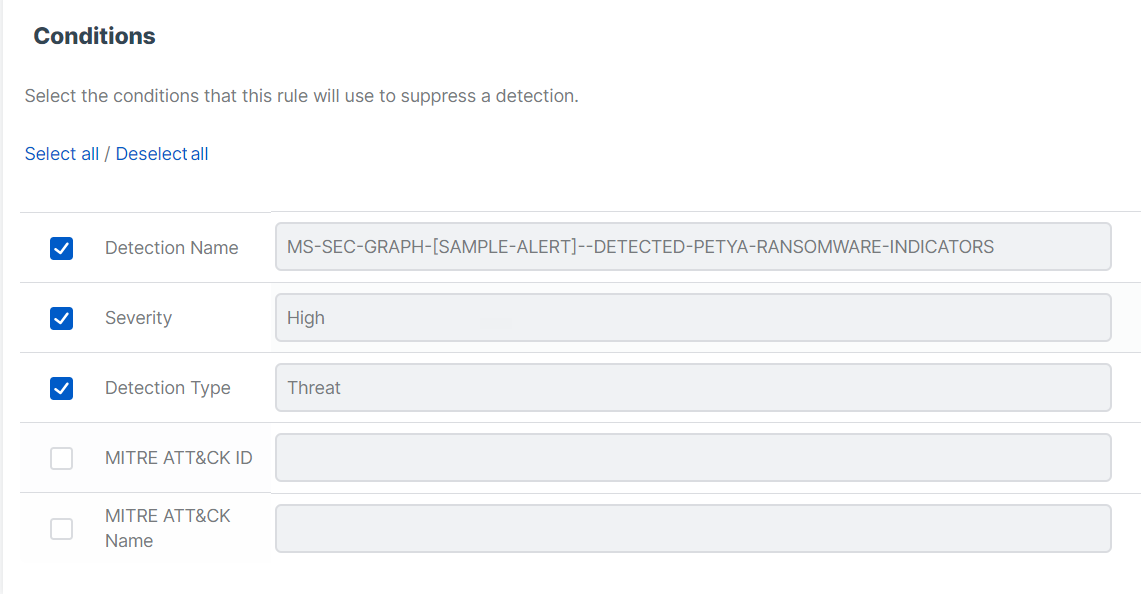Screen dimensions: 1141x594
Task: Click the Severity label text
Action: click(138, 318)
